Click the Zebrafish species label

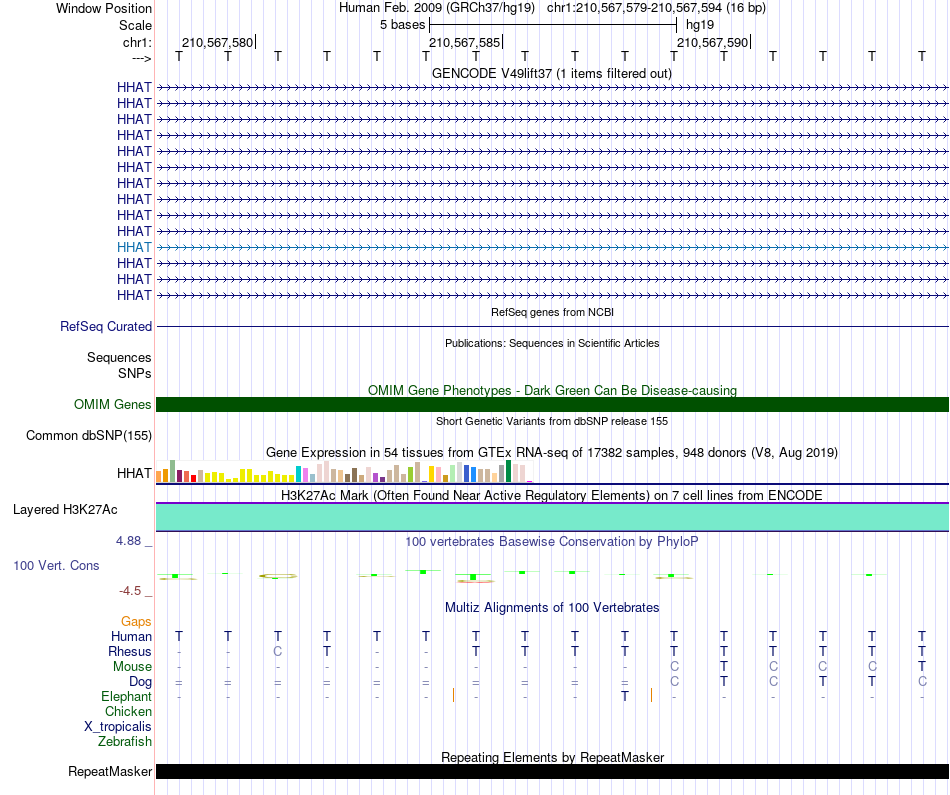pyautogui.click(x=125, y=741)
